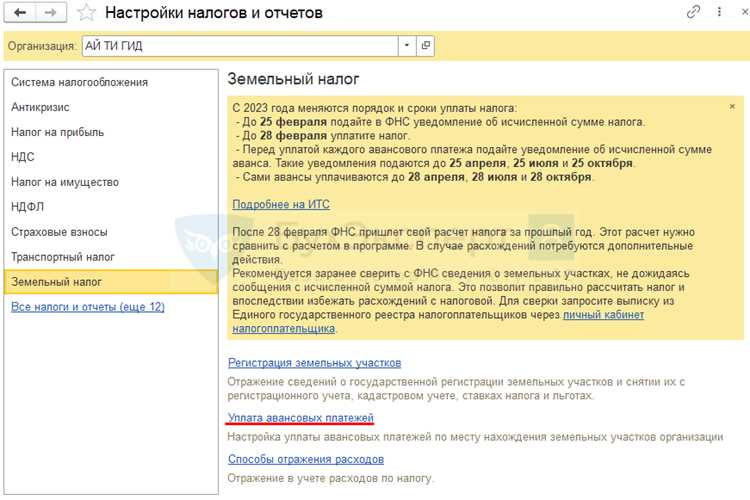Image resolution: width=750 pixels, height=500 pixels.
Task: Click into the Организация field АЙ ТИ ГИД
Action: (240, 46)
